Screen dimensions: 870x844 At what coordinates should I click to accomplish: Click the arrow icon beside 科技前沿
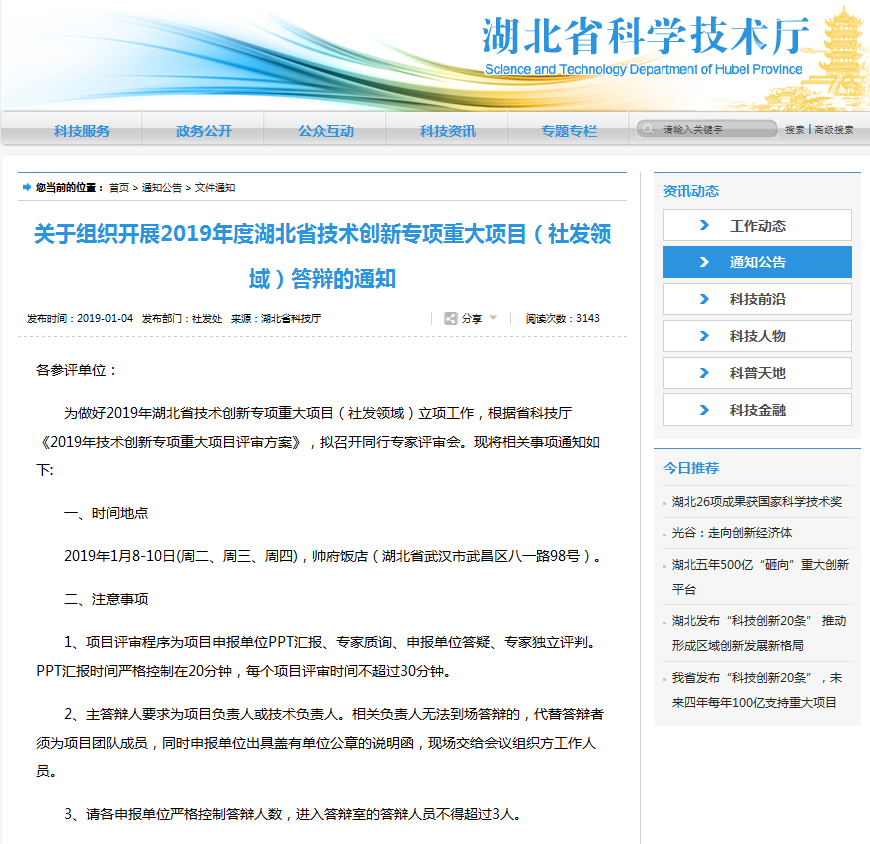tap(704, 299)
